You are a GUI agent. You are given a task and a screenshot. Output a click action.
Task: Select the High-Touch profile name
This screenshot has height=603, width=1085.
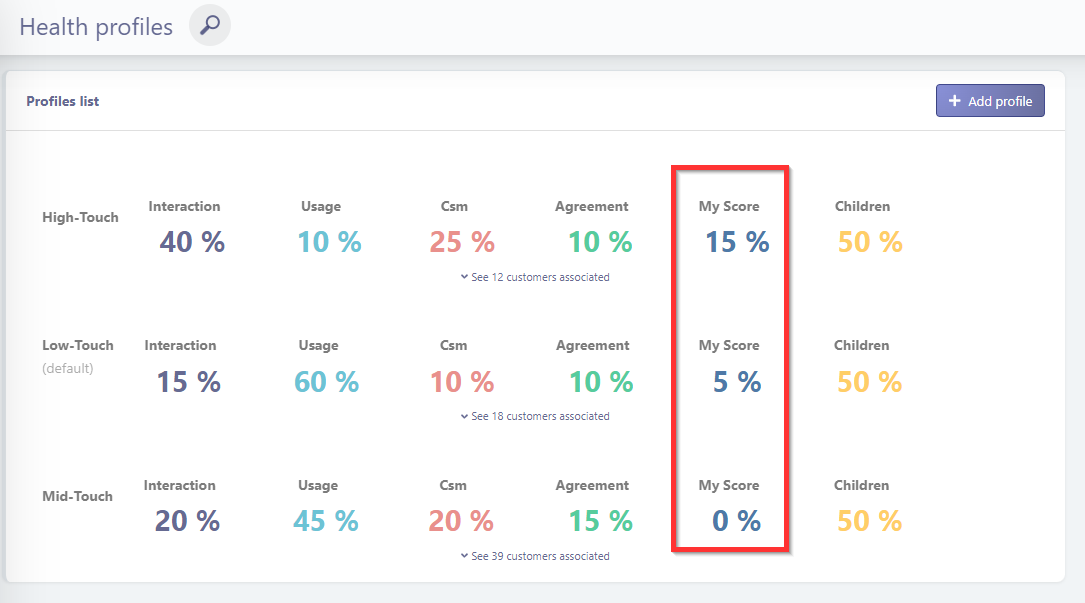tap(80, 217)
